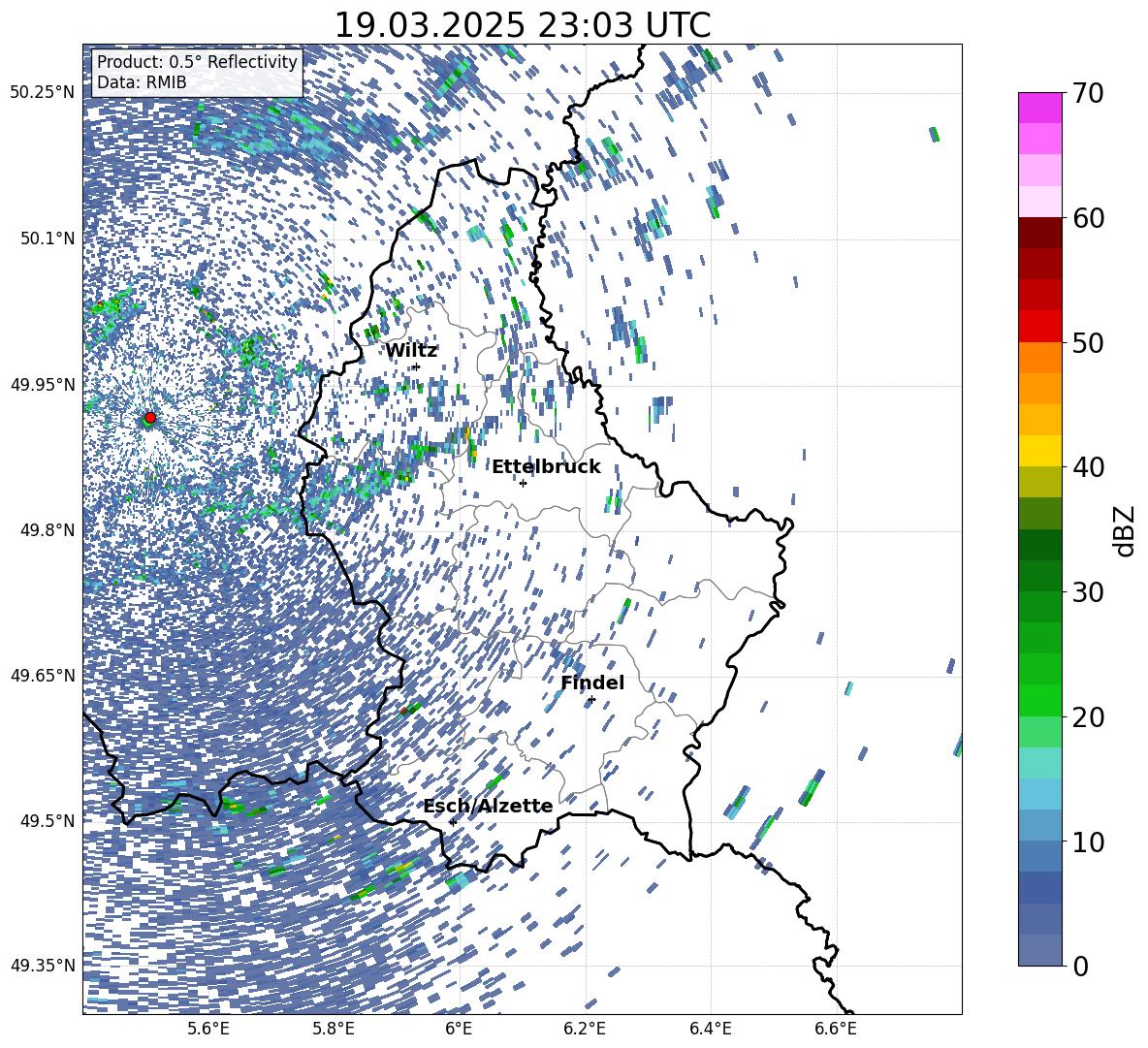The height and width of the screenshot is (1048, 1148).
Task: Click the 50.25°N latitude tick label
Action: 43,93
